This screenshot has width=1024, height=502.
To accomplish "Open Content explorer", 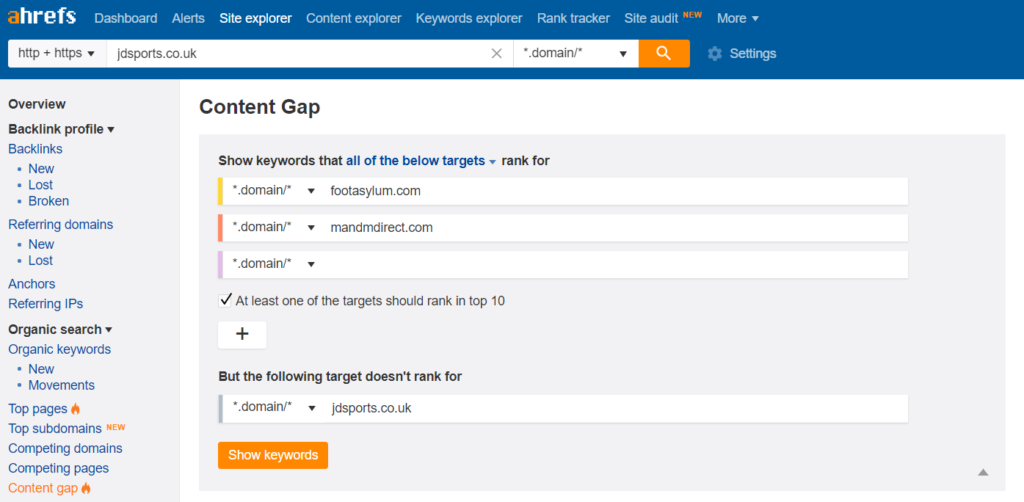I will click(353, 18).
